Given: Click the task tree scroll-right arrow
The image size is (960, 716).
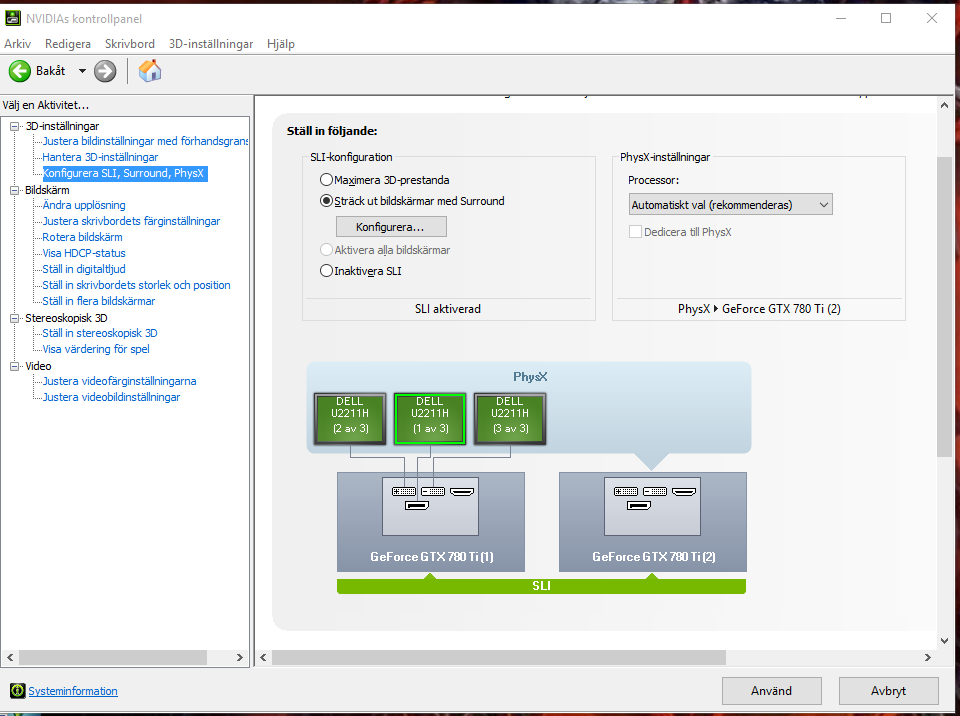Looking at the screenshot, I should pyautogui.click(x=239, y=657).
